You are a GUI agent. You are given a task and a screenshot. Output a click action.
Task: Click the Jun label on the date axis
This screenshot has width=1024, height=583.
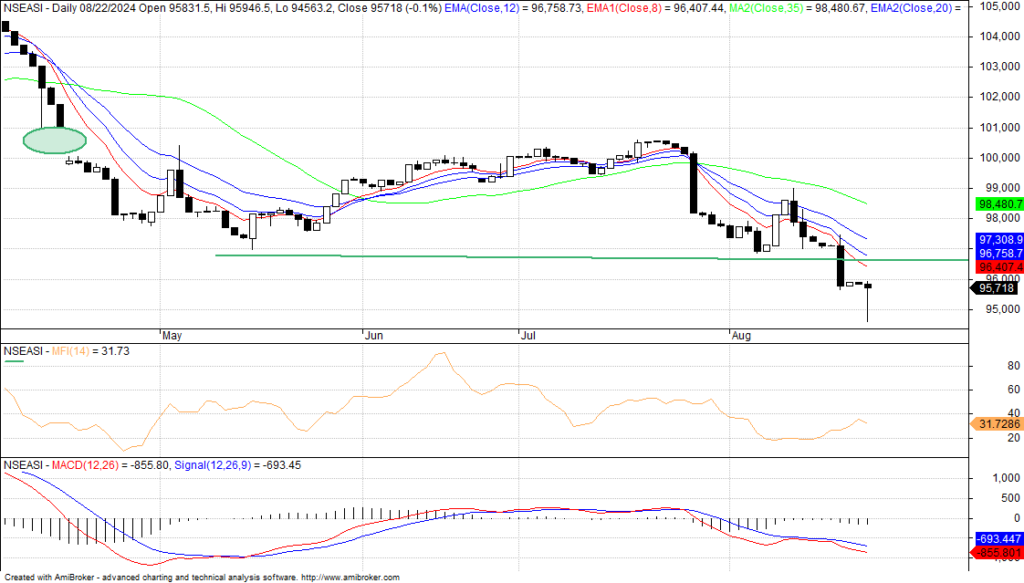[375, 336]
